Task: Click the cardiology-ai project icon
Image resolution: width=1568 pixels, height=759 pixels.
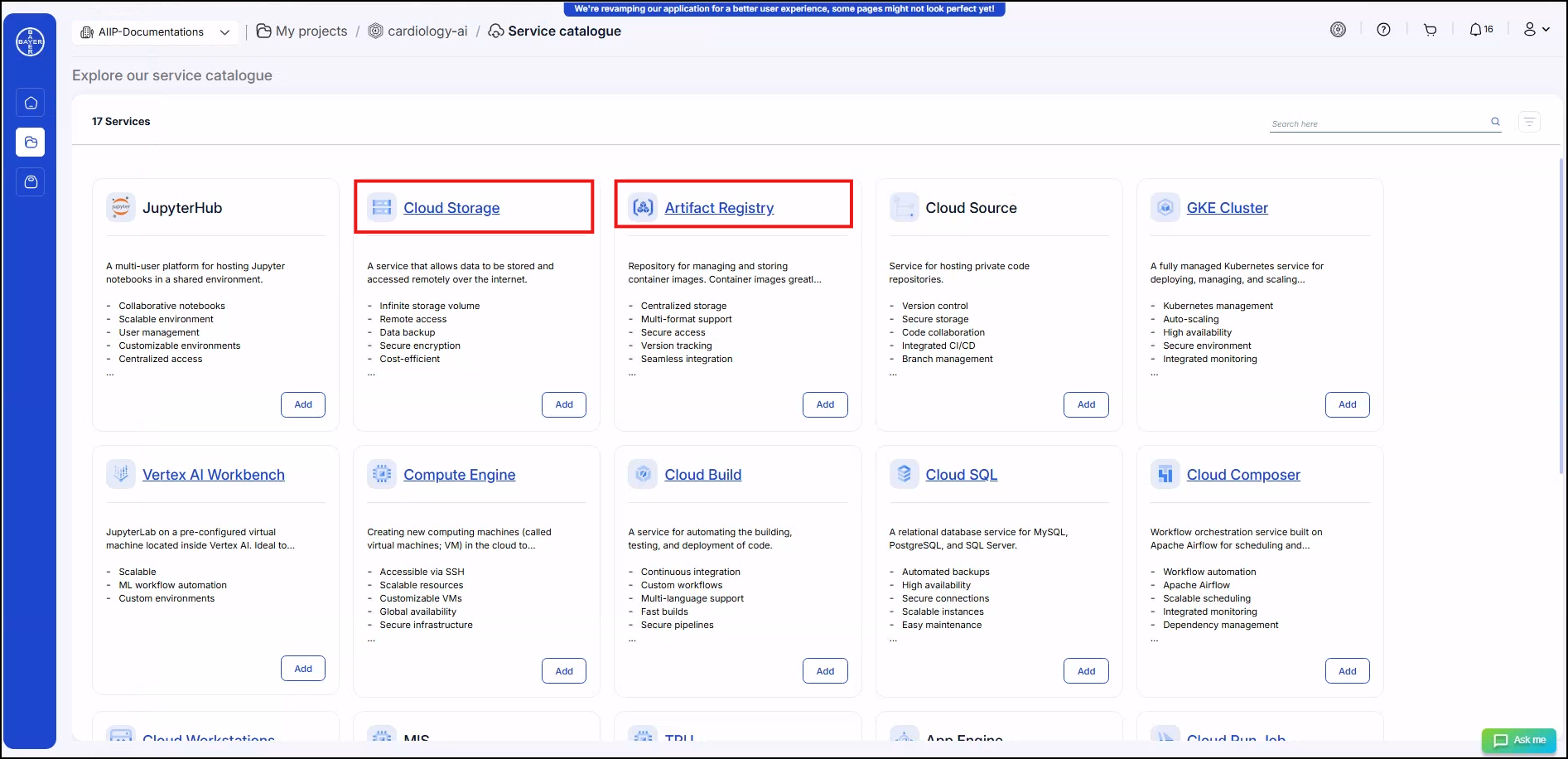Action: point(375,31)
